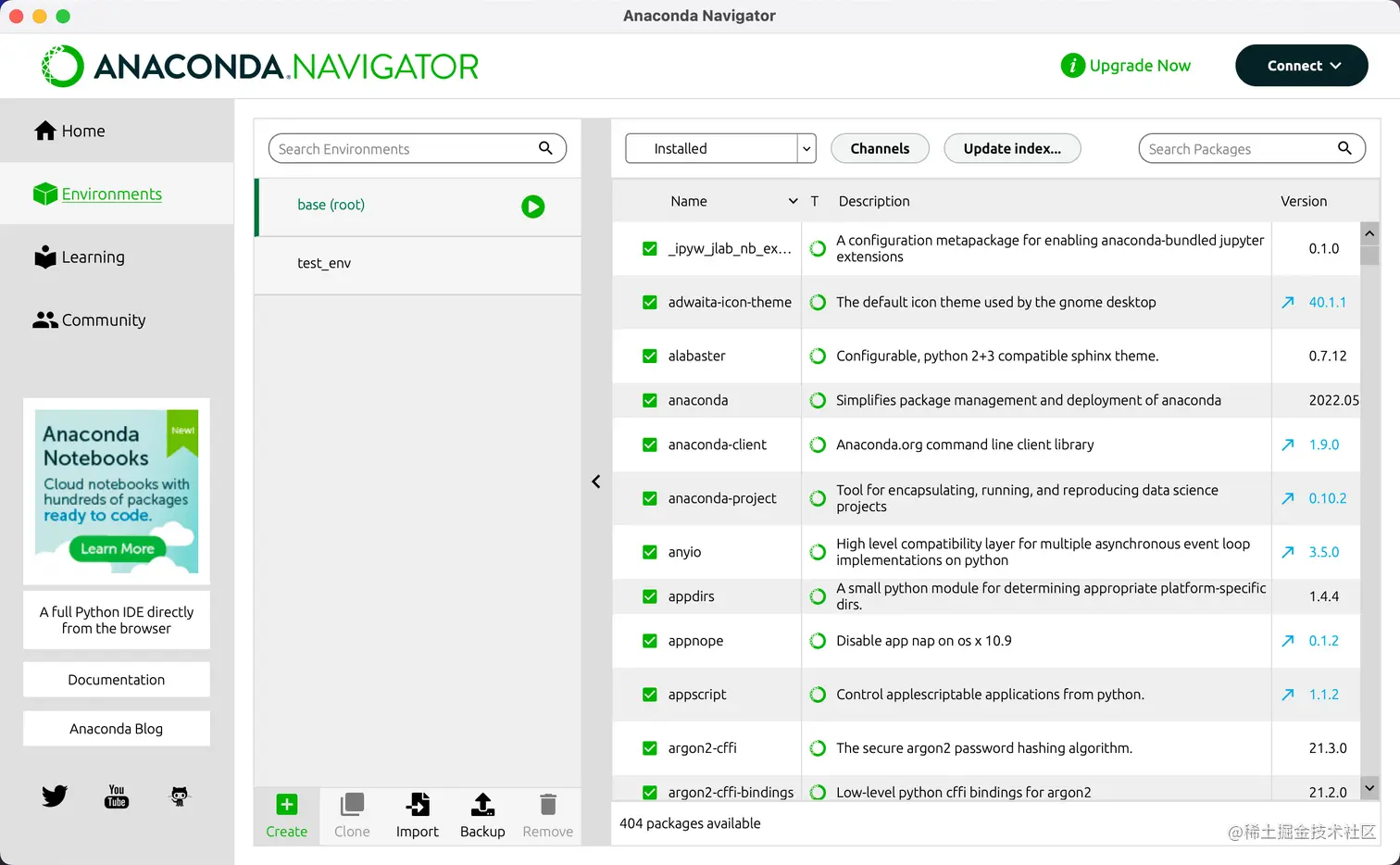Viewport: 1400px width, 865px height.
Task: Click the upgrade arrow for anaconda-client 1.9.0
Action: [x=1288, y=445]
